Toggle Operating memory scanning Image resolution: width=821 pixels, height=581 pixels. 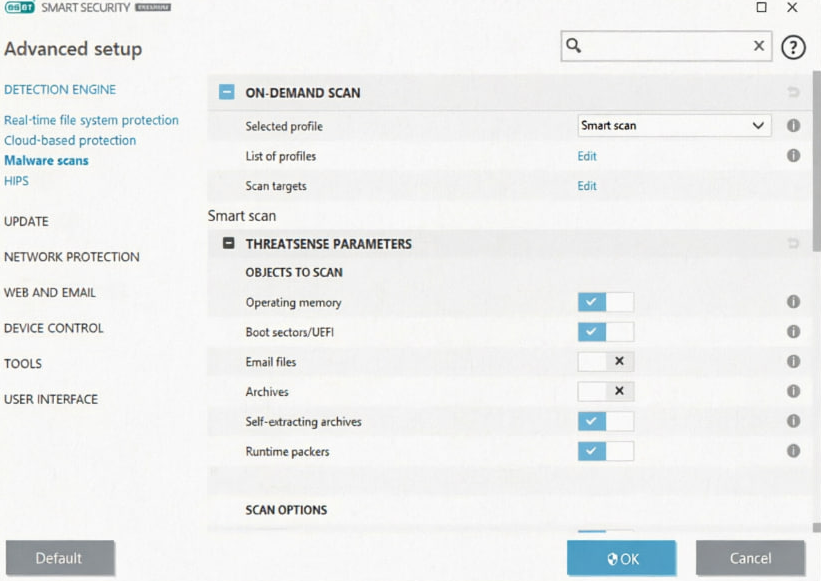(606, 302)
